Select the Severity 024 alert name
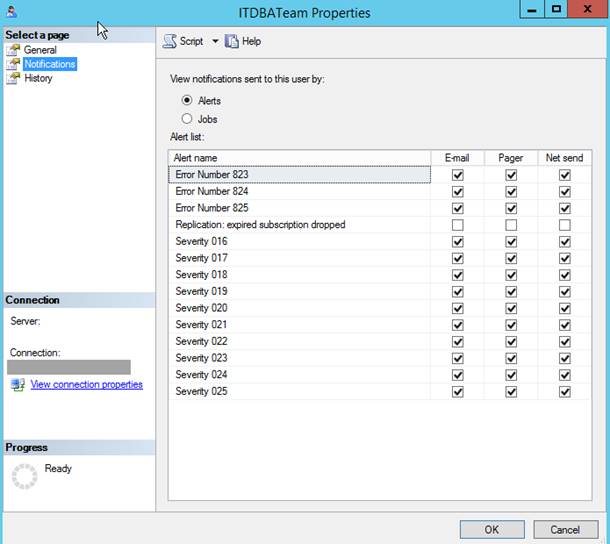 (x=201, y=375)
